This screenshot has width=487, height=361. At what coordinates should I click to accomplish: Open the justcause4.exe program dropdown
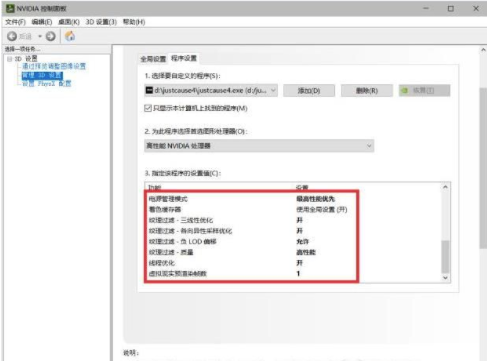211,90
